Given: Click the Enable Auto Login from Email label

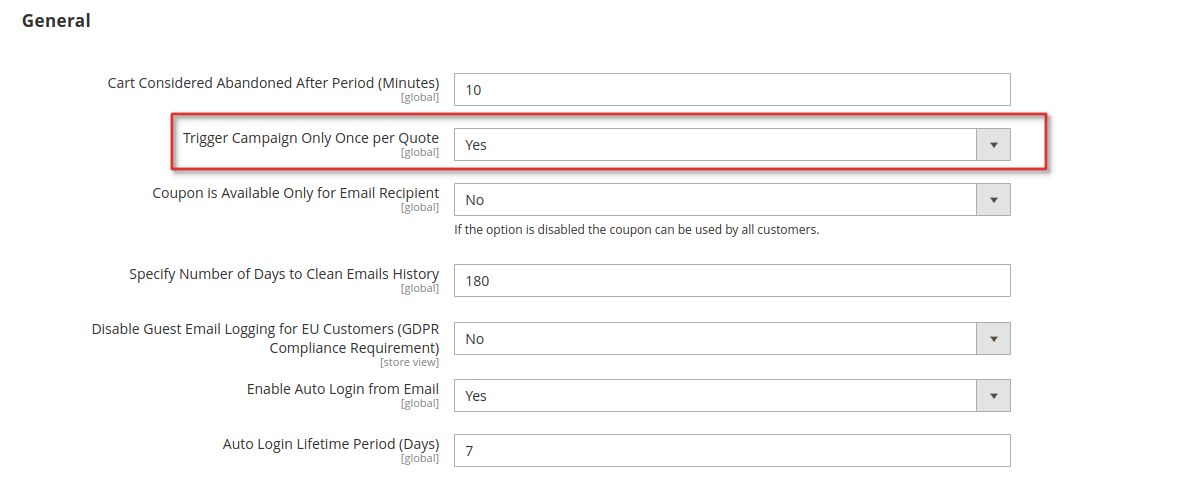Looking at the screenshot, I should [x=343, y=390].
